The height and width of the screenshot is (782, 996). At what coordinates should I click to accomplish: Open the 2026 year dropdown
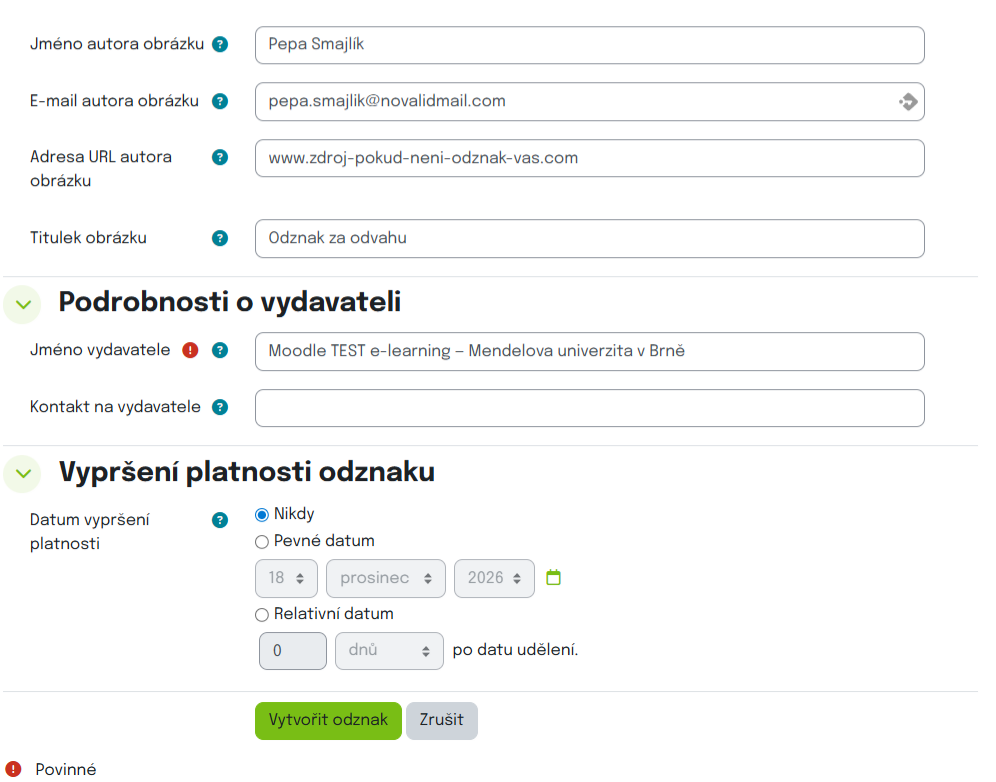tap(494, 578)
